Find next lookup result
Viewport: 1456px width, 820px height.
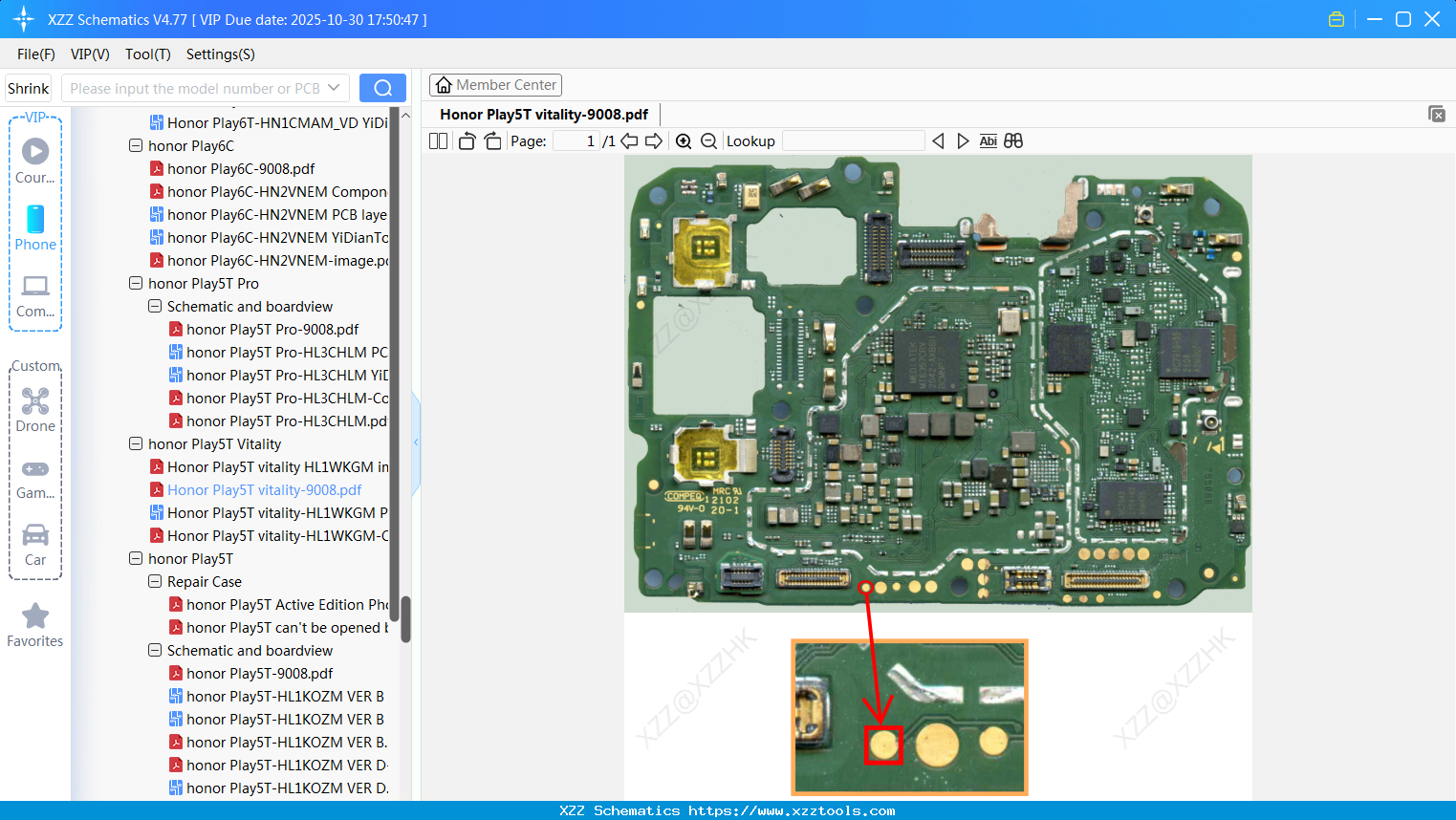click(x=963, y=141)
